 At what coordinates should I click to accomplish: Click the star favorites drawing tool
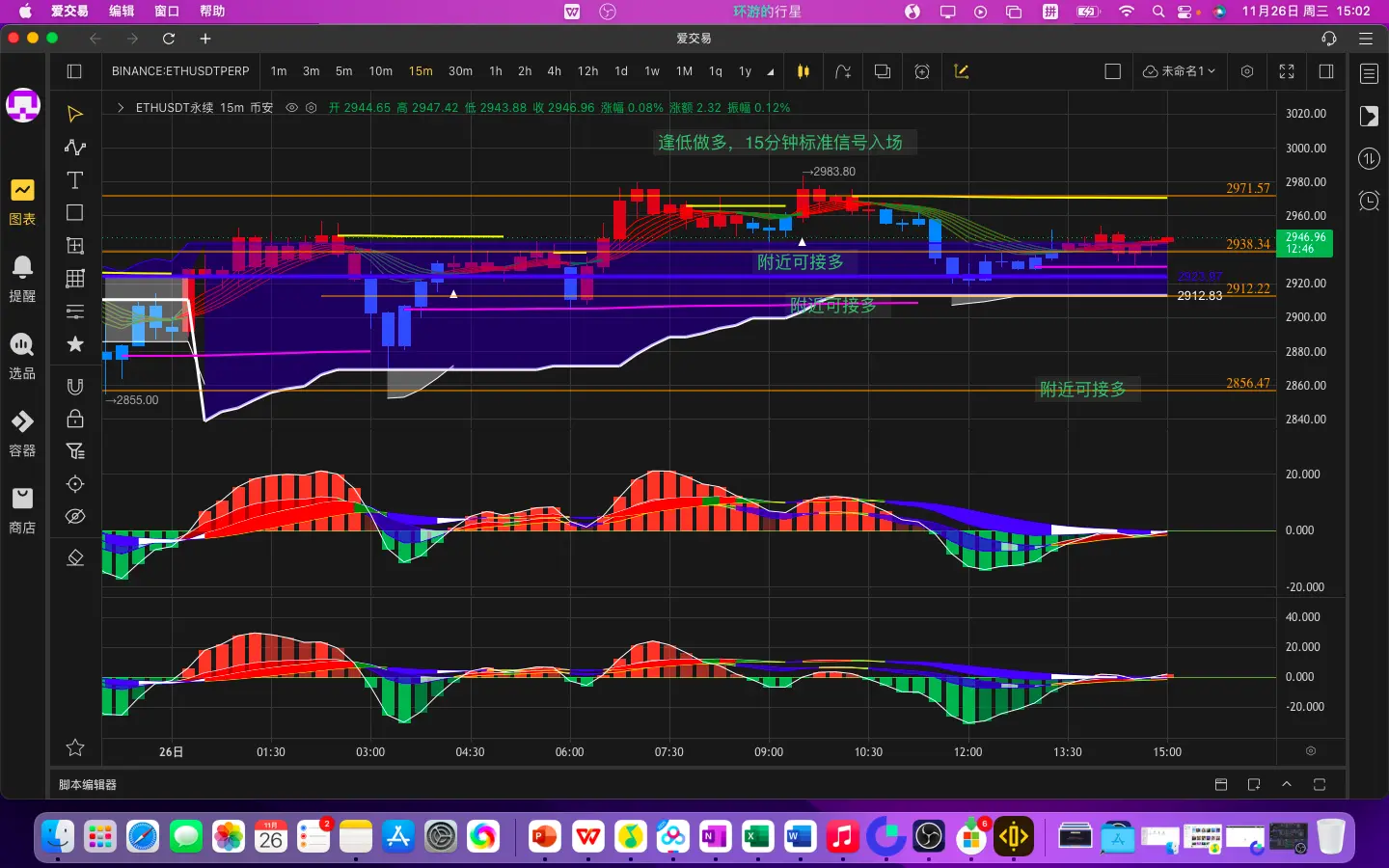pyautogui.click(x=74, y=344)
